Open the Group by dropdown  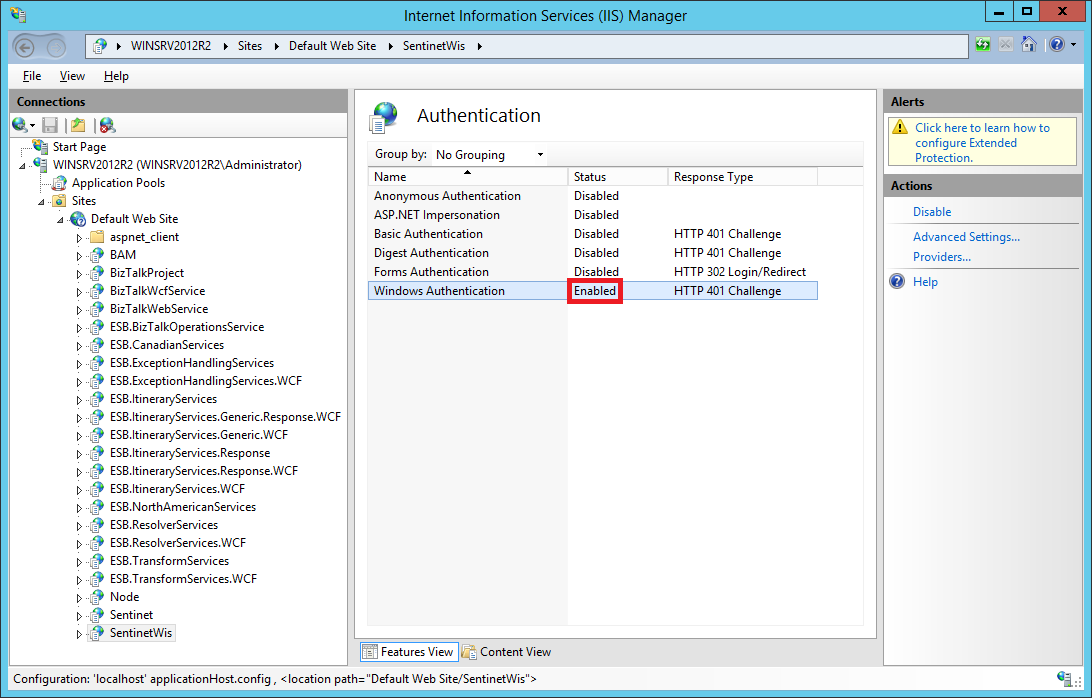coord(490,155)
